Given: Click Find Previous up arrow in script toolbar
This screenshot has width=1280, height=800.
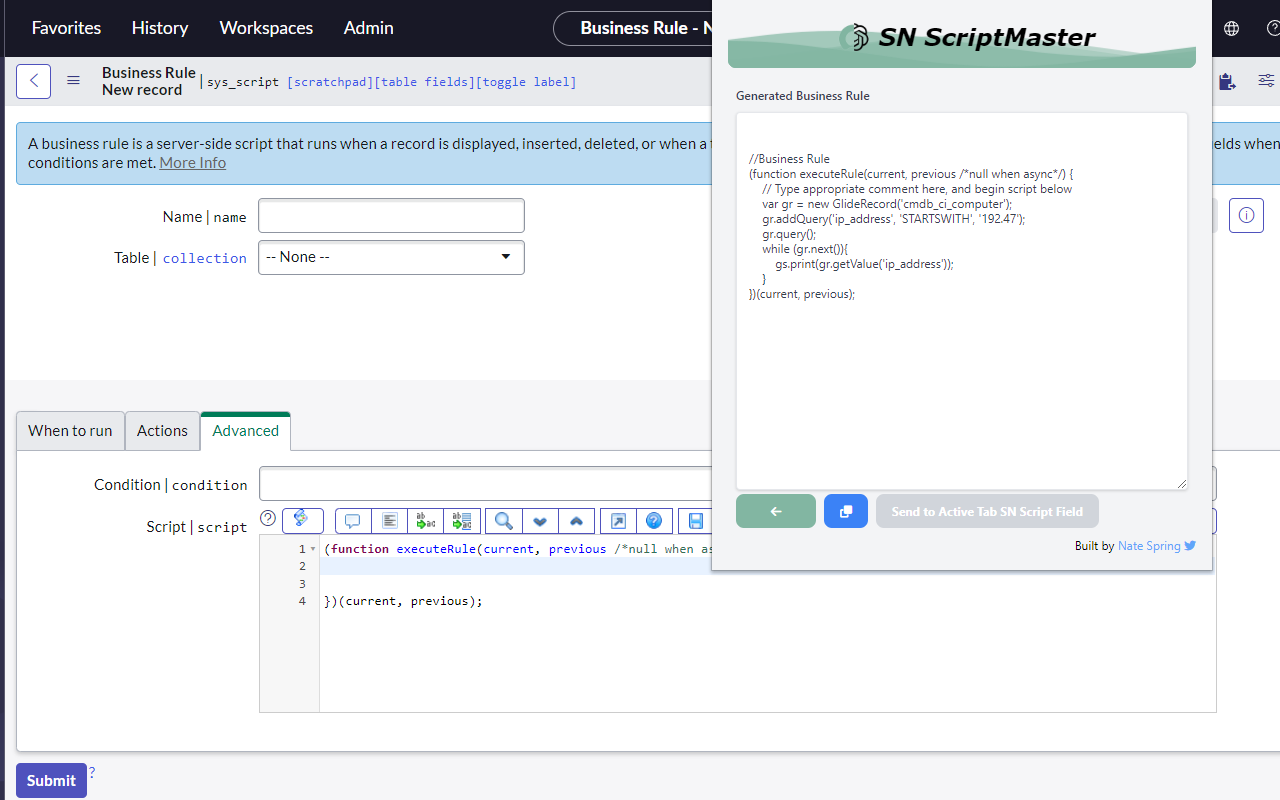Looking at the screenshot, I should coord(576,521).
